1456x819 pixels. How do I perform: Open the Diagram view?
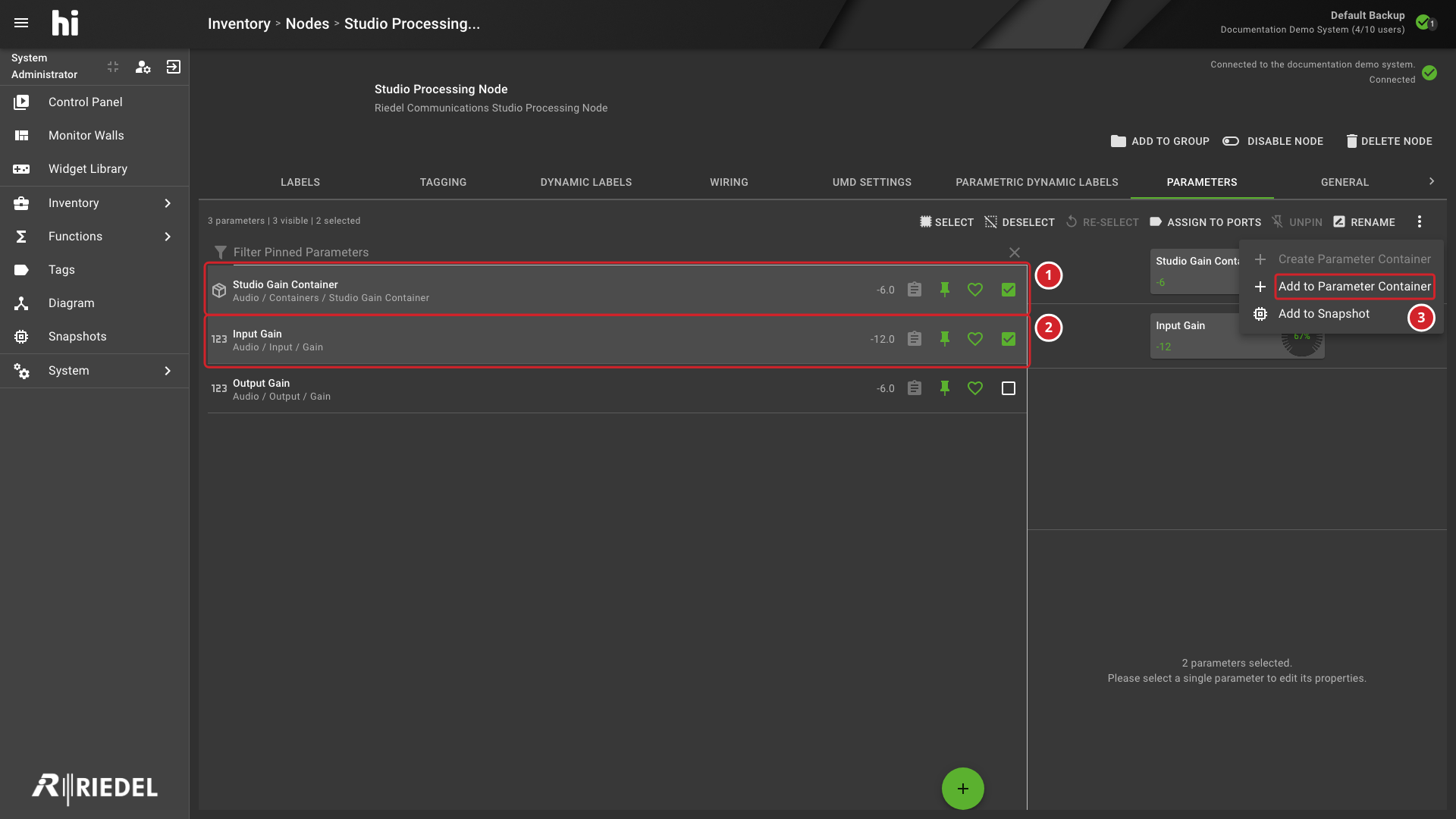pos(95,303)
